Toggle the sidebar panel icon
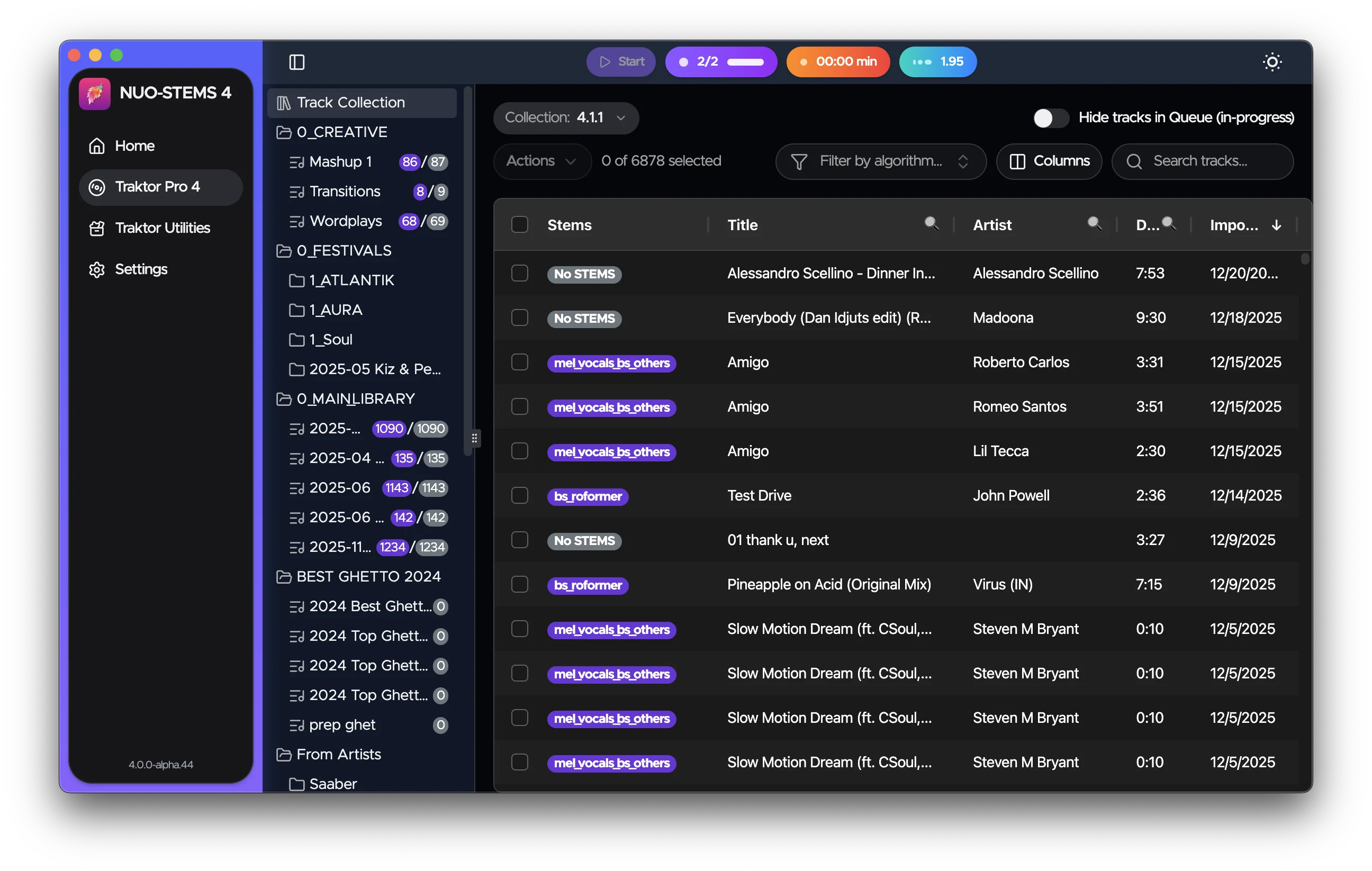1372x871 pixels. [297, 61]
